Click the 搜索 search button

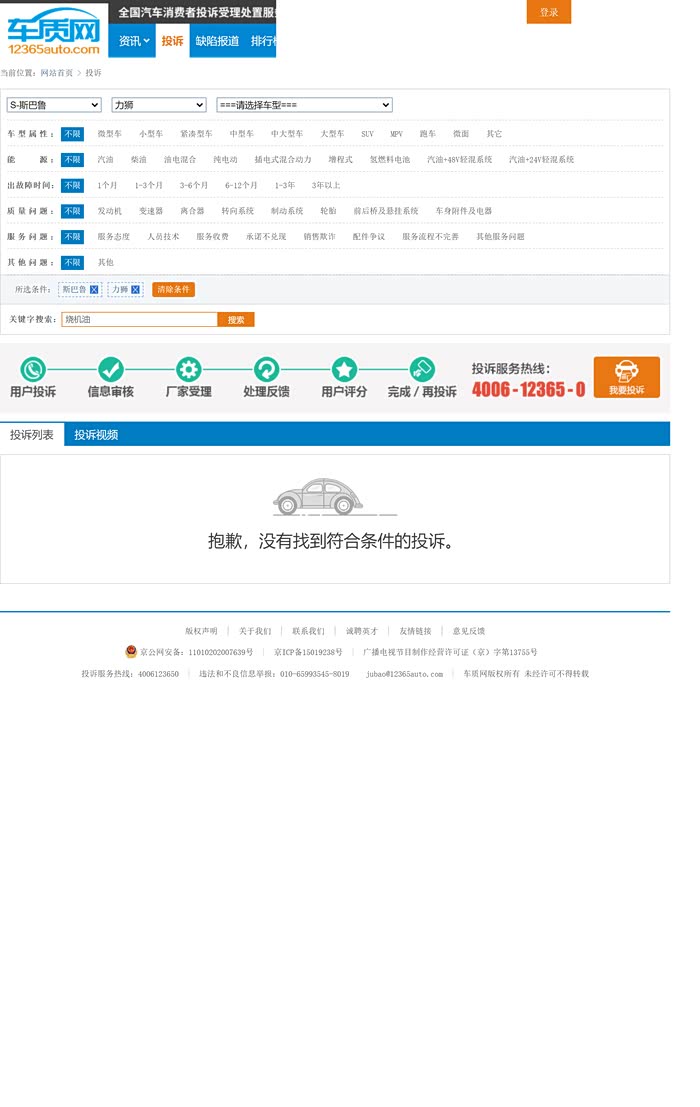(x=236, y=320)
